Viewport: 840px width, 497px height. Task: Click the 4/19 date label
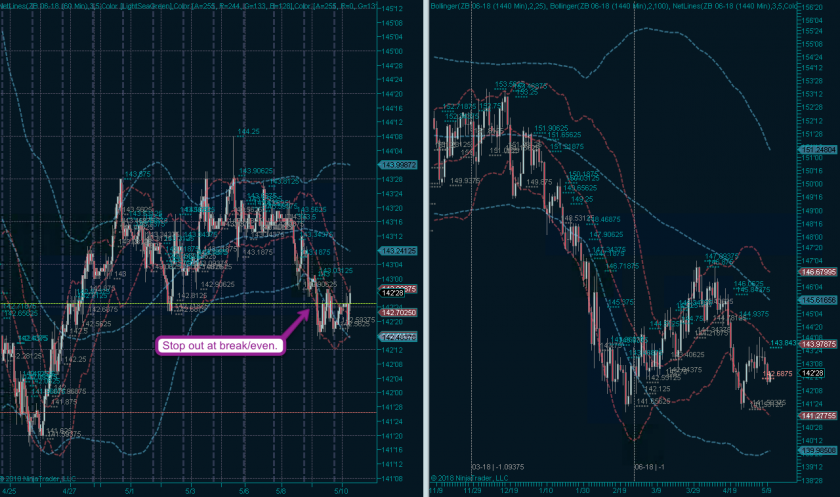tap(729, 490)
